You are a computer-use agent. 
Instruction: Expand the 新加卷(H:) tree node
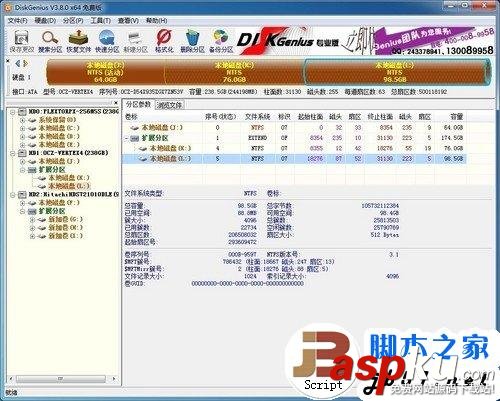(32, 228)
